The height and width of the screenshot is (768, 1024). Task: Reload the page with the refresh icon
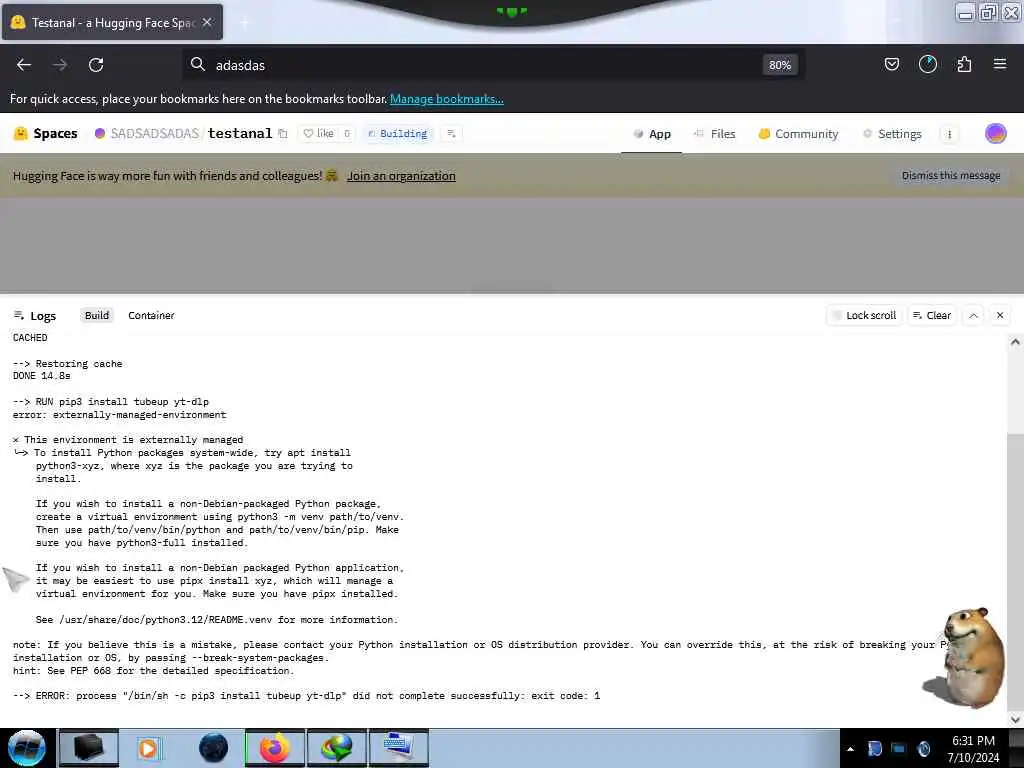[x=96, y=65]
